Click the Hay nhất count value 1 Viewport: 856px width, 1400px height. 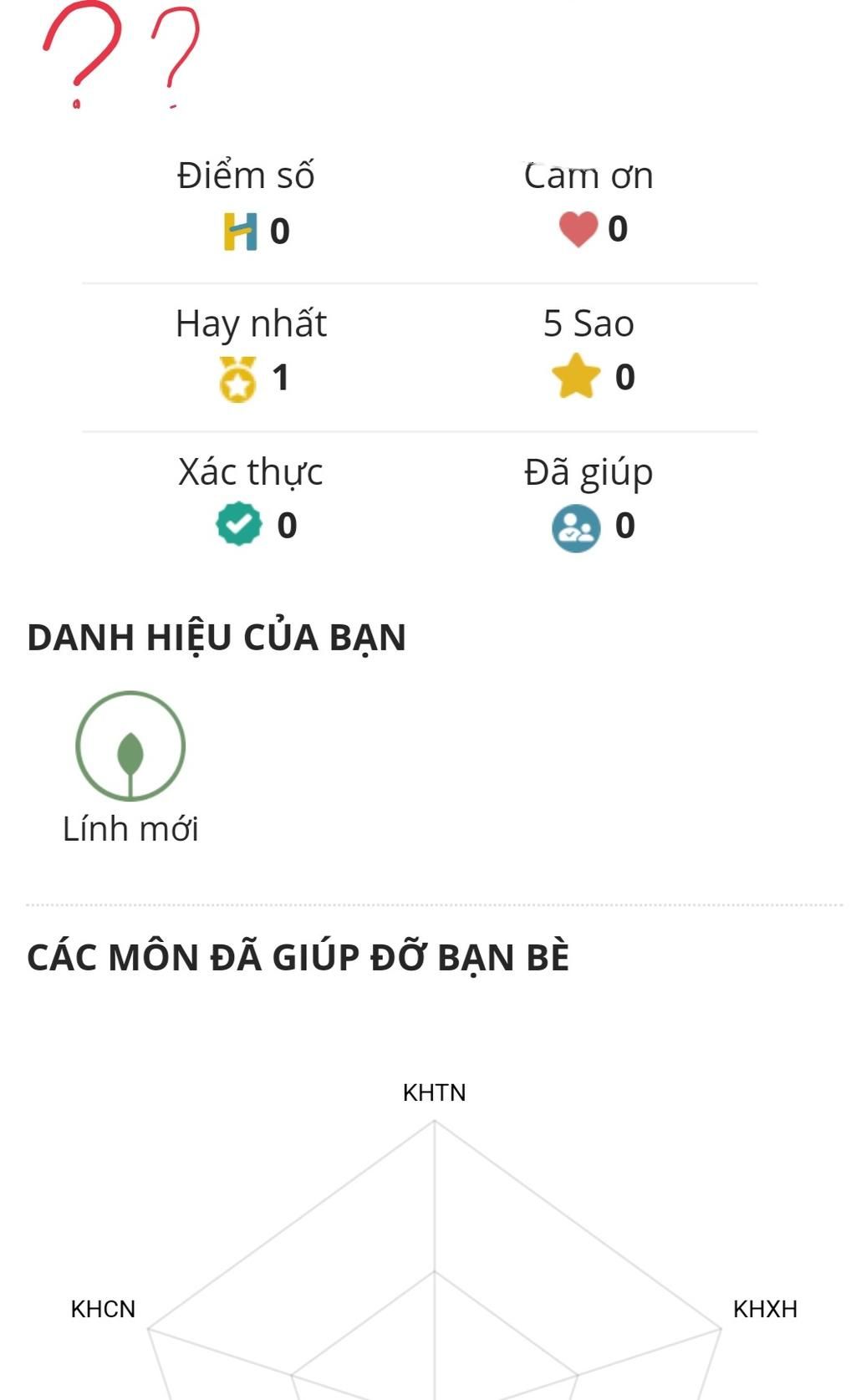tap(281, 378)
